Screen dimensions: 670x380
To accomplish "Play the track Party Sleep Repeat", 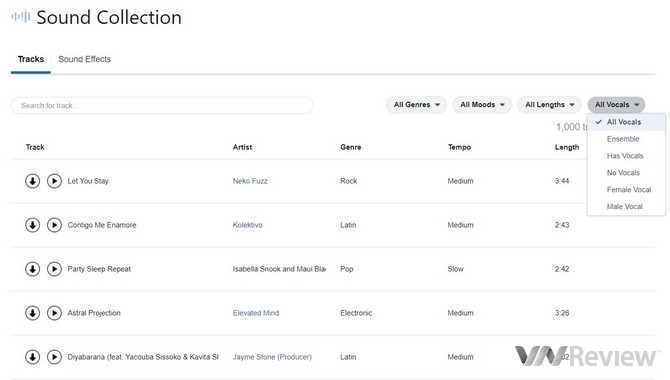I will 54,269.
